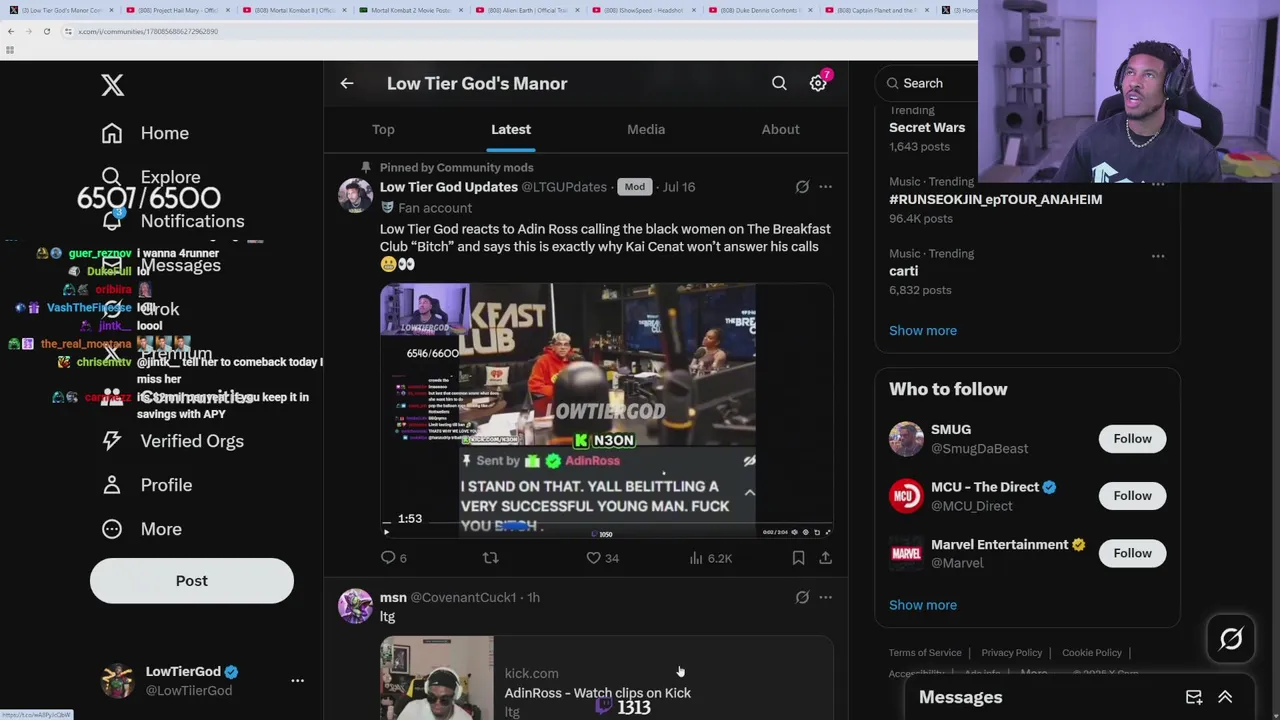Open Verified Orgs page
1280x720 pixels.
(172, 441)
